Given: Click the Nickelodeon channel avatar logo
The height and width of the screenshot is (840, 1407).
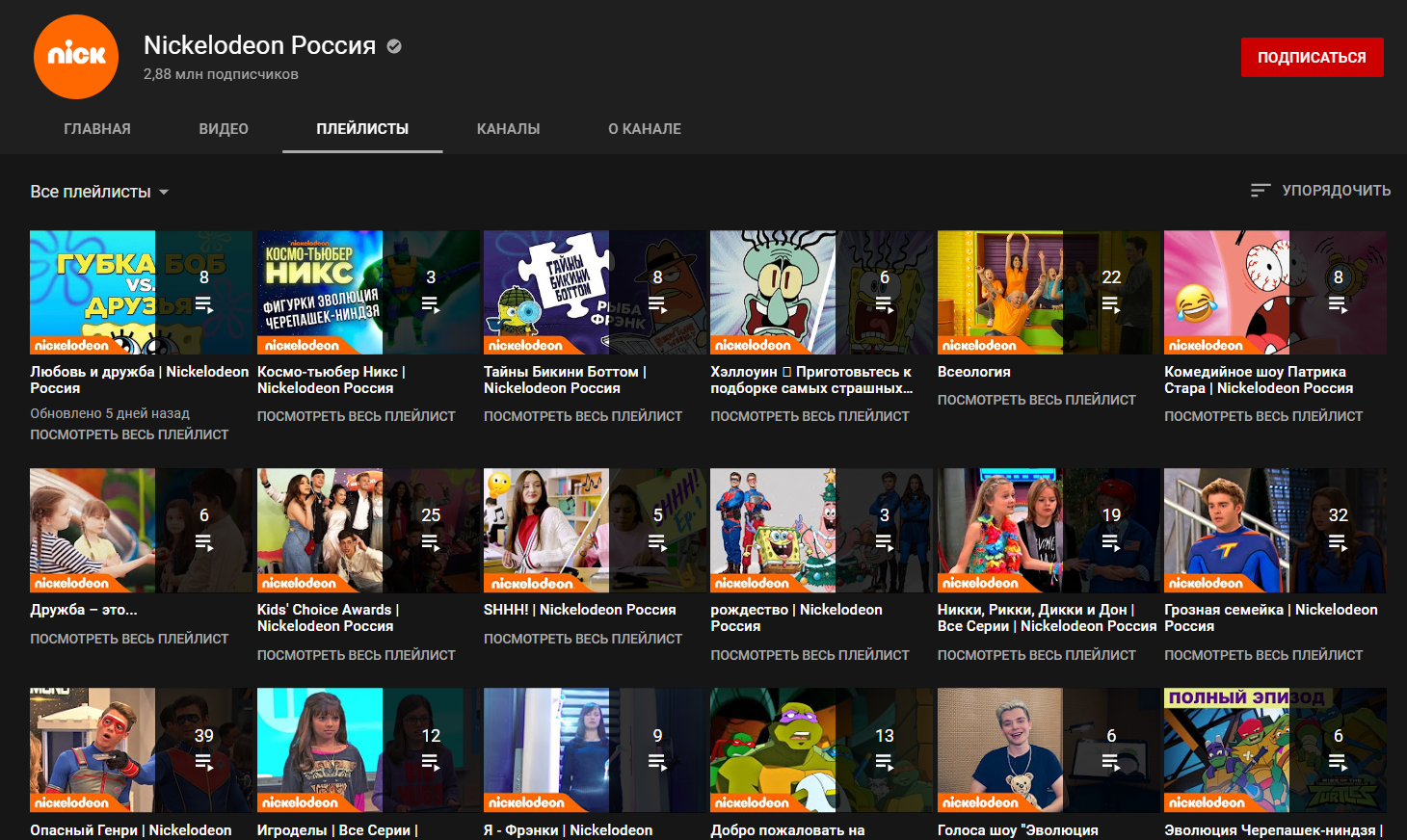Looking at the screenshot, I should [x=76, y=57].
